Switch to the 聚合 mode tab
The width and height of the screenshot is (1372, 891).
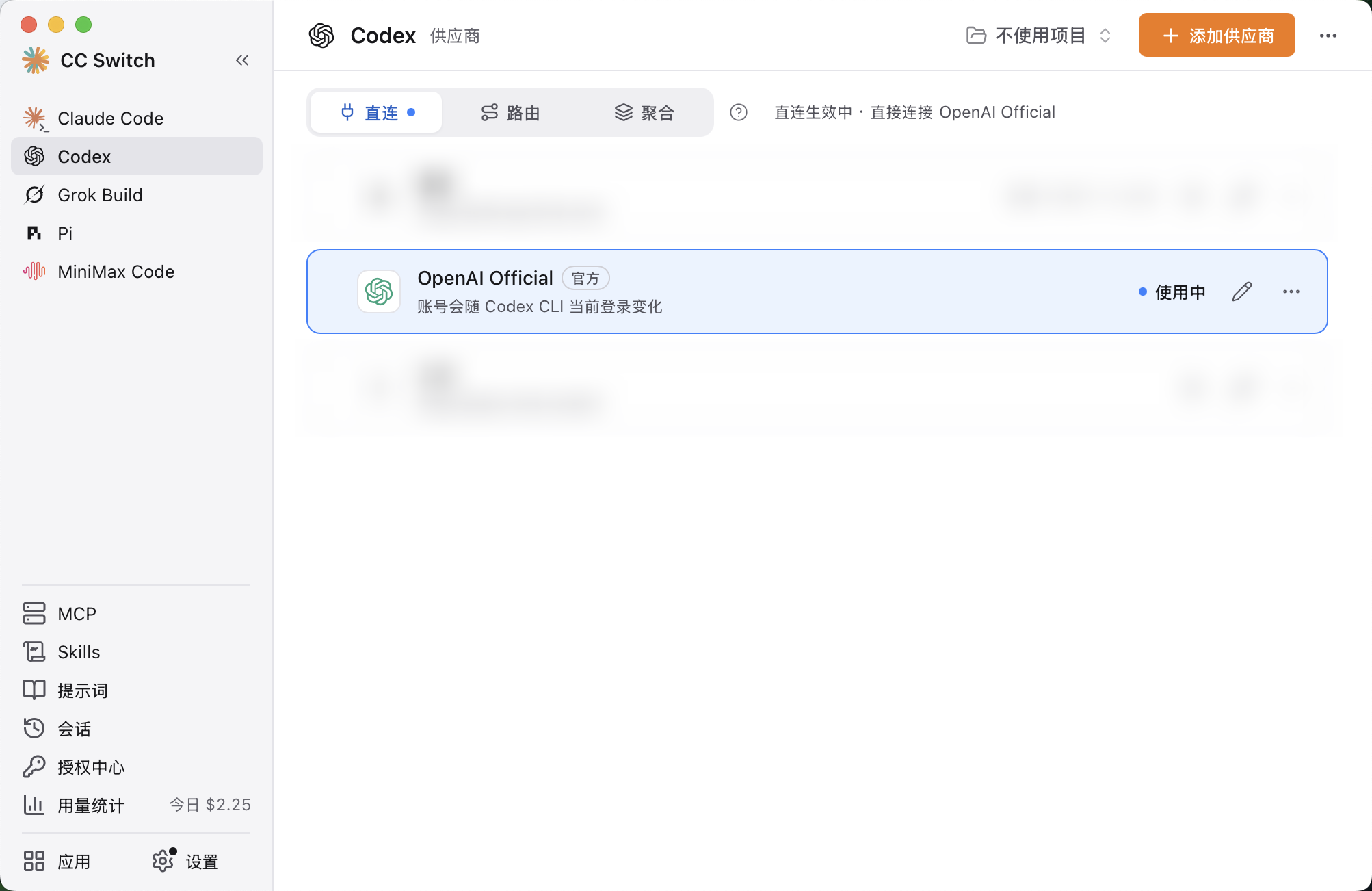tap(644, 112)
